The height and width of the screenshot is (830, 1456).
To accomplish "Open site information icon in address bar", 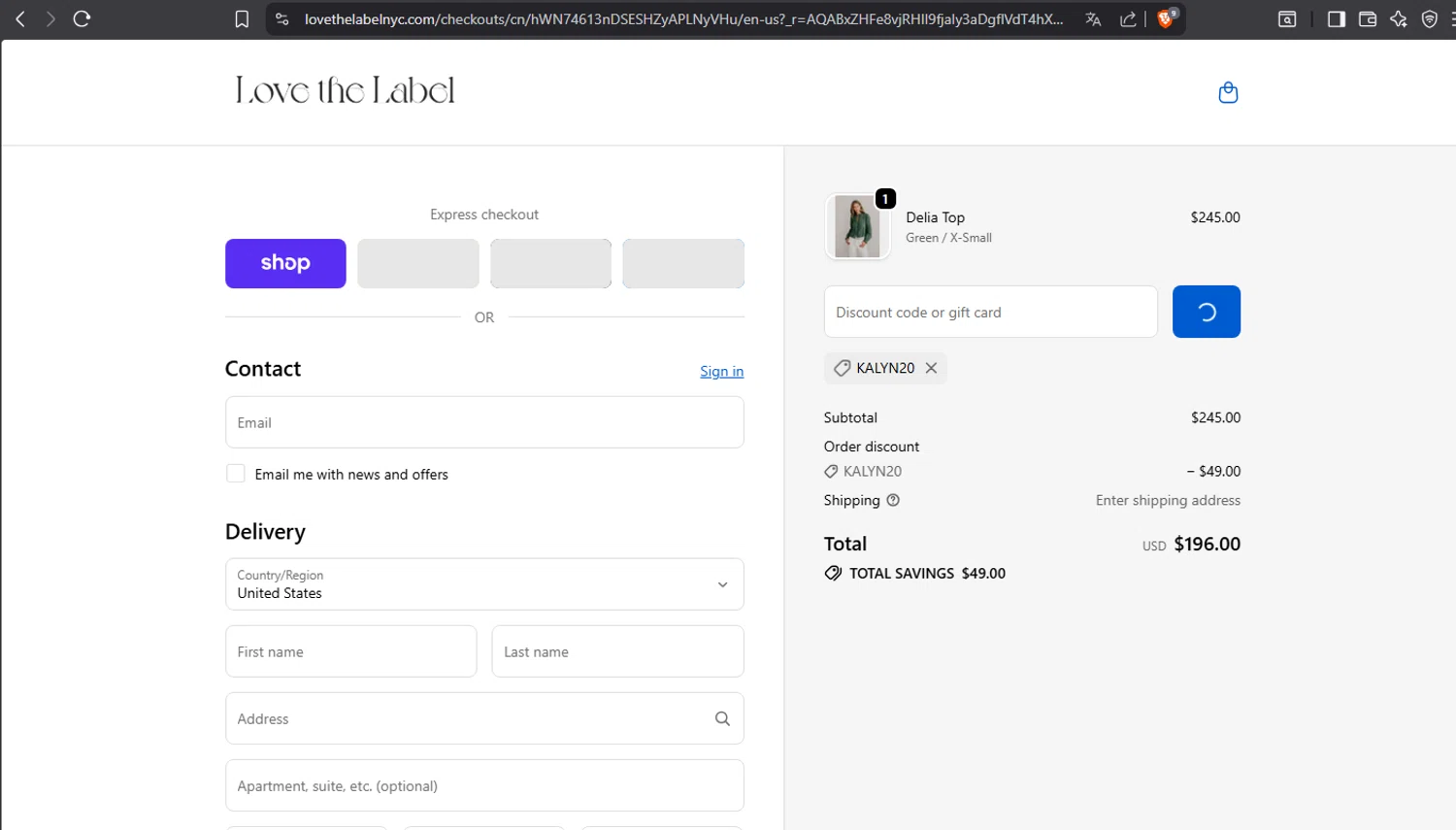I will tap(282, 18).
